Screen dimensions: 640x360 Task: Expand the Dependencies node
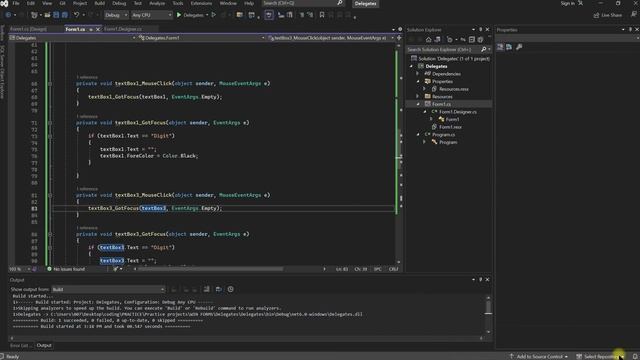point(418,74)
